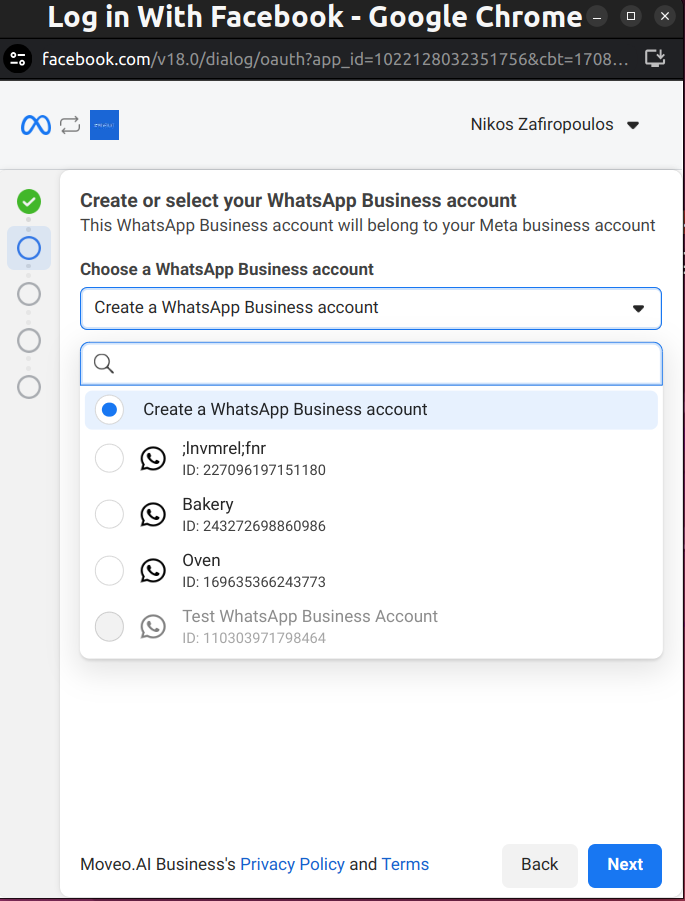Click the site information icon in address bar

pos(18,58)
